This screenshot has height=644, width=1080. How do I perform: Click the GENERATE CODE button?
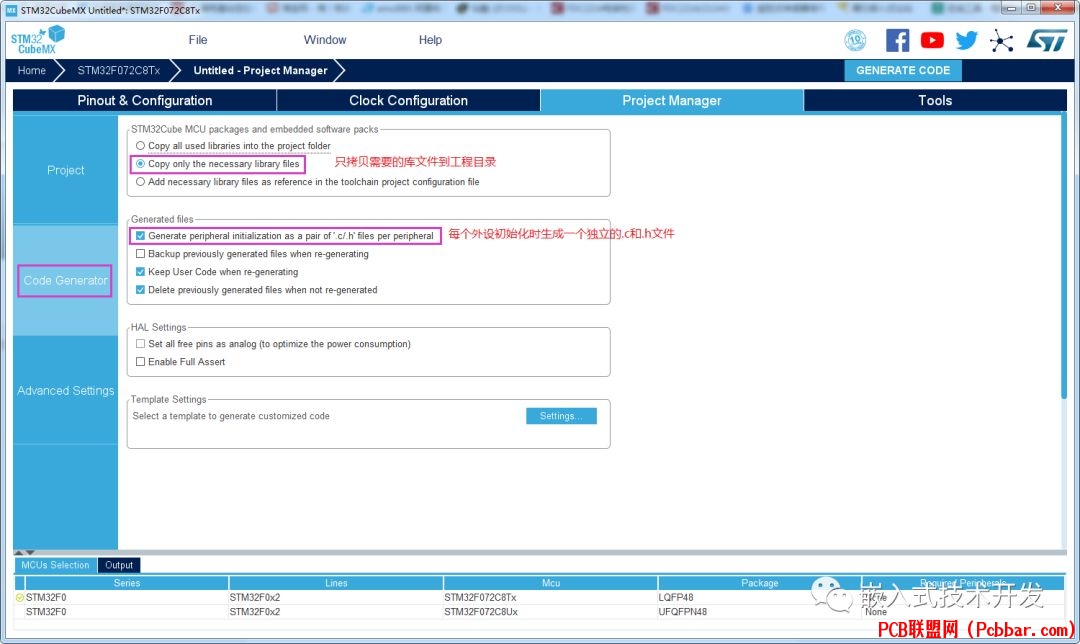(x=903, y=70)
